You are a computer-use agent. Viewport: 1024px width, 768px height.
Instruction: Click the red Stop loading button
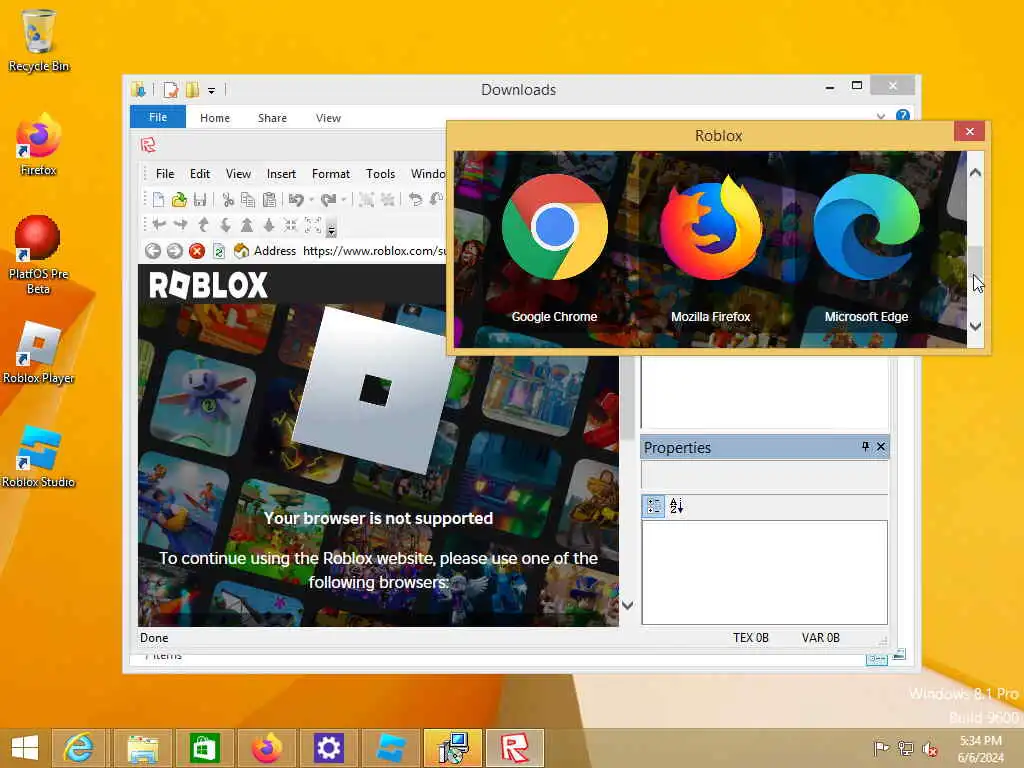click(x=197, y=251)
